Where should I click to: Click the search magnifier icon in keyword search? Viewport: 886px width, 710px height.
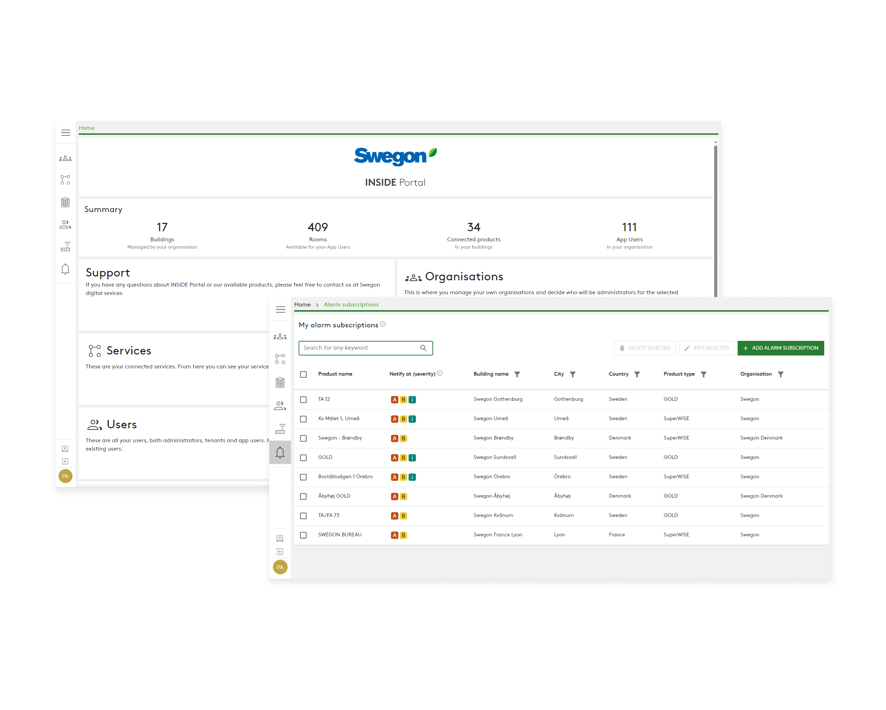pos(424,347)
